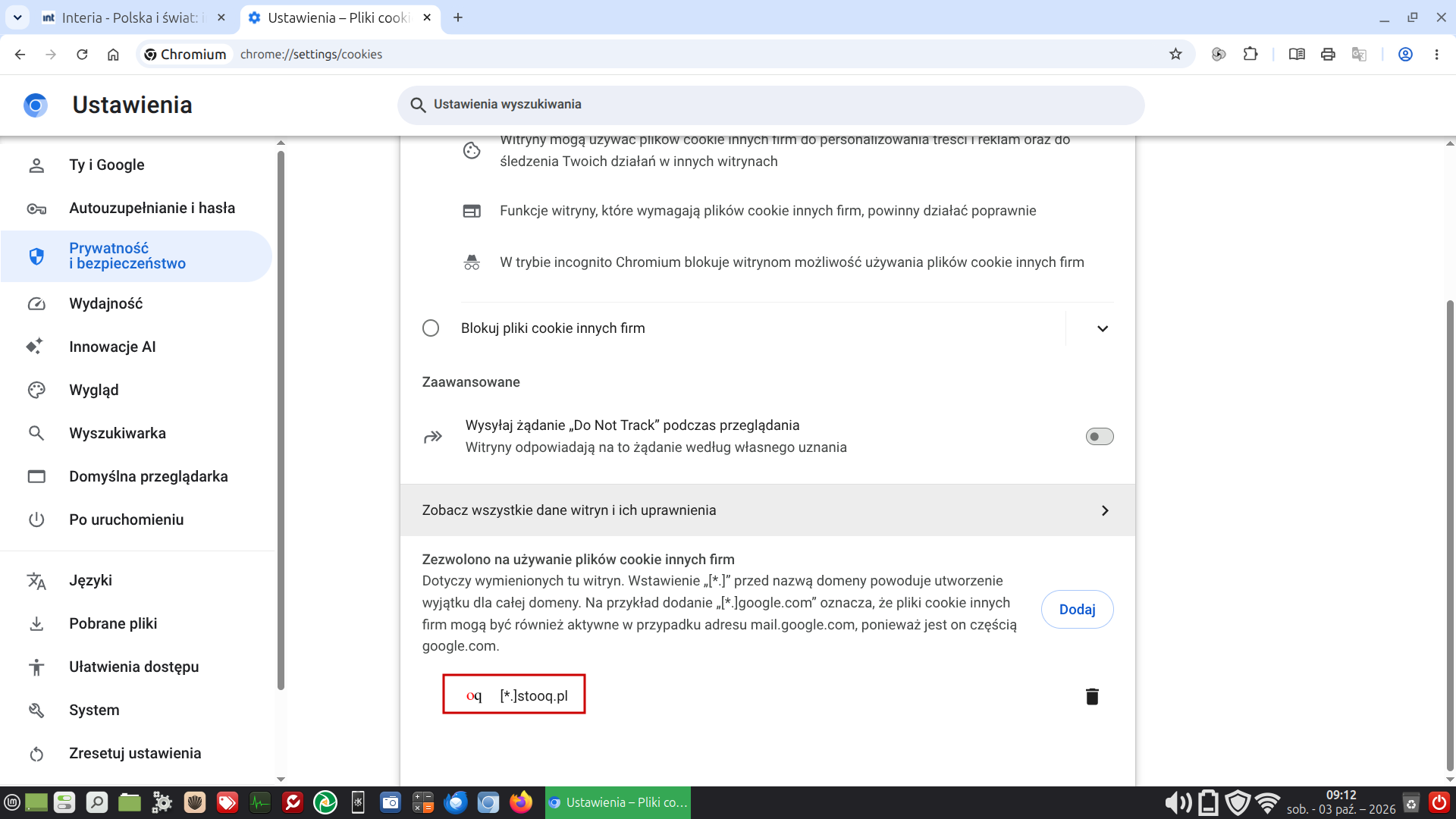Image resolution: width=1456 pixels, height=819 pixels.
Task: Open reading mode from the toolbar
Action: [x=1297, y=54]
